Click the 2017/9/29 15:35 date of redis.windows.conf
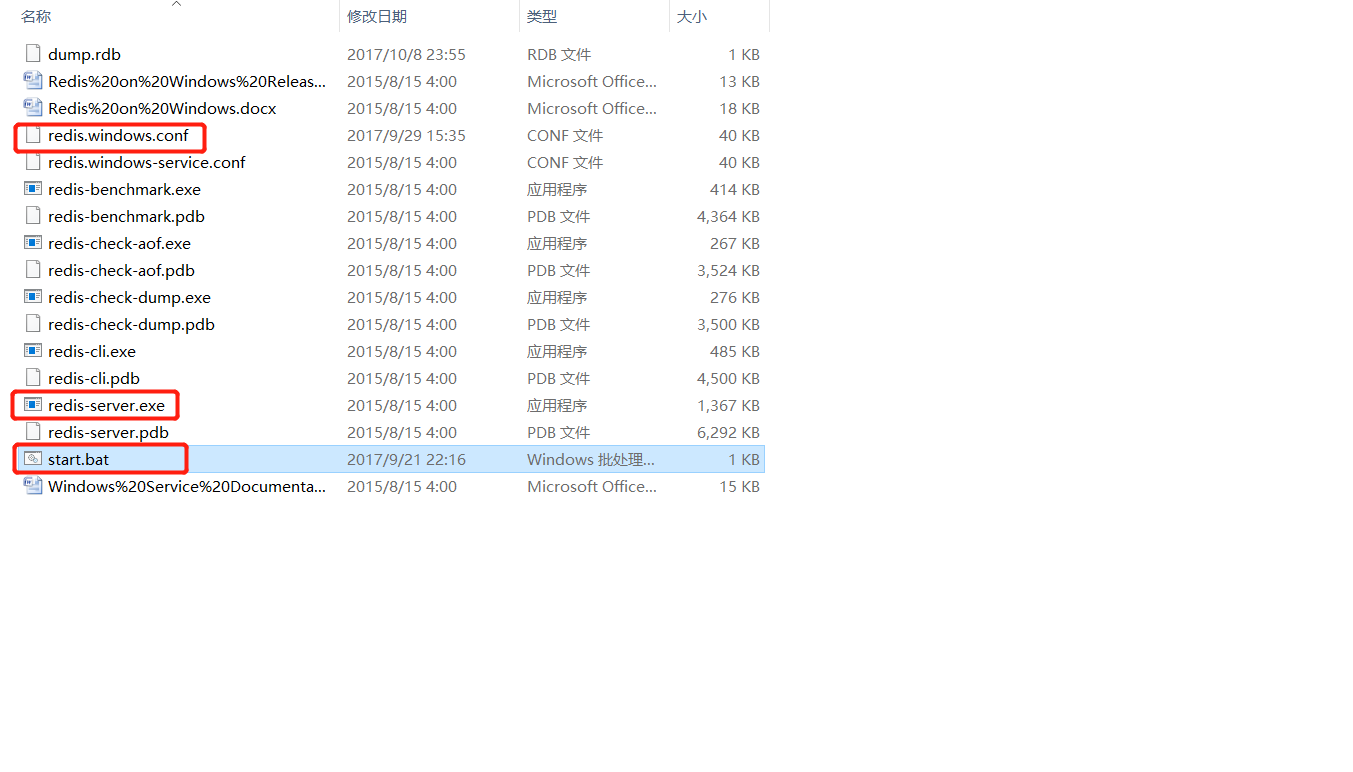This screenshot has height=772, width=1353. pos(406,135)
